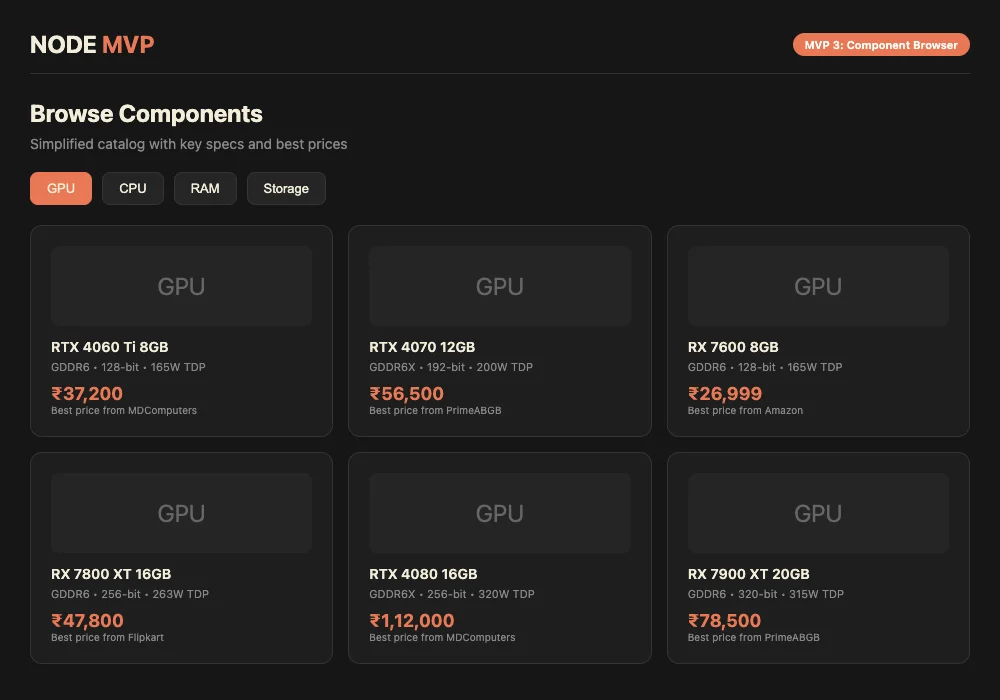Click Flipkart link under RX 7800 XT
The height and width of the screenshot is (700, 1000).
pyautogui.click(x=107, y=637)
